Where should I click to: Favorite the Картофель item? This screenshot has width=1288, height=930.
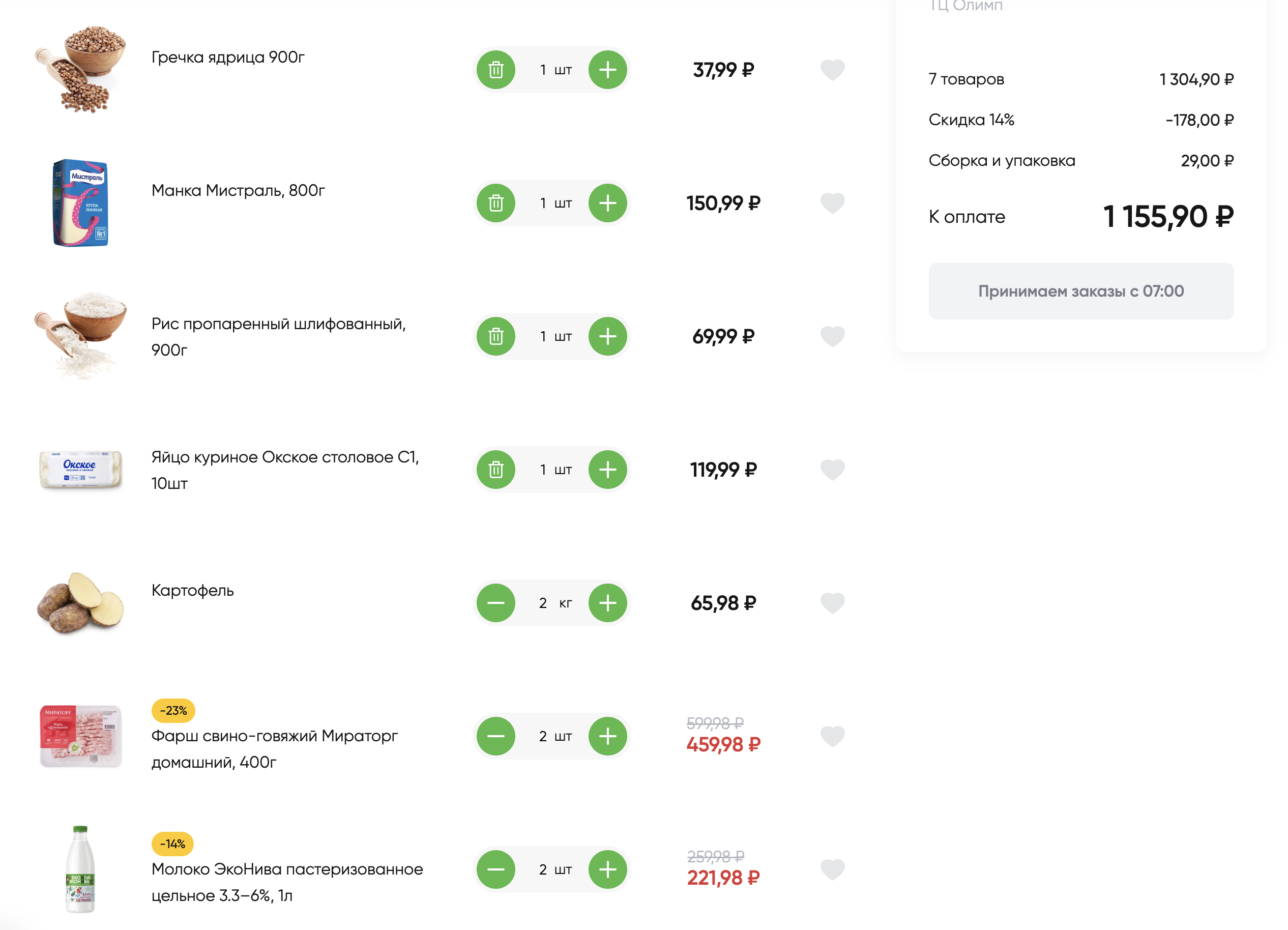click(833, 603)
